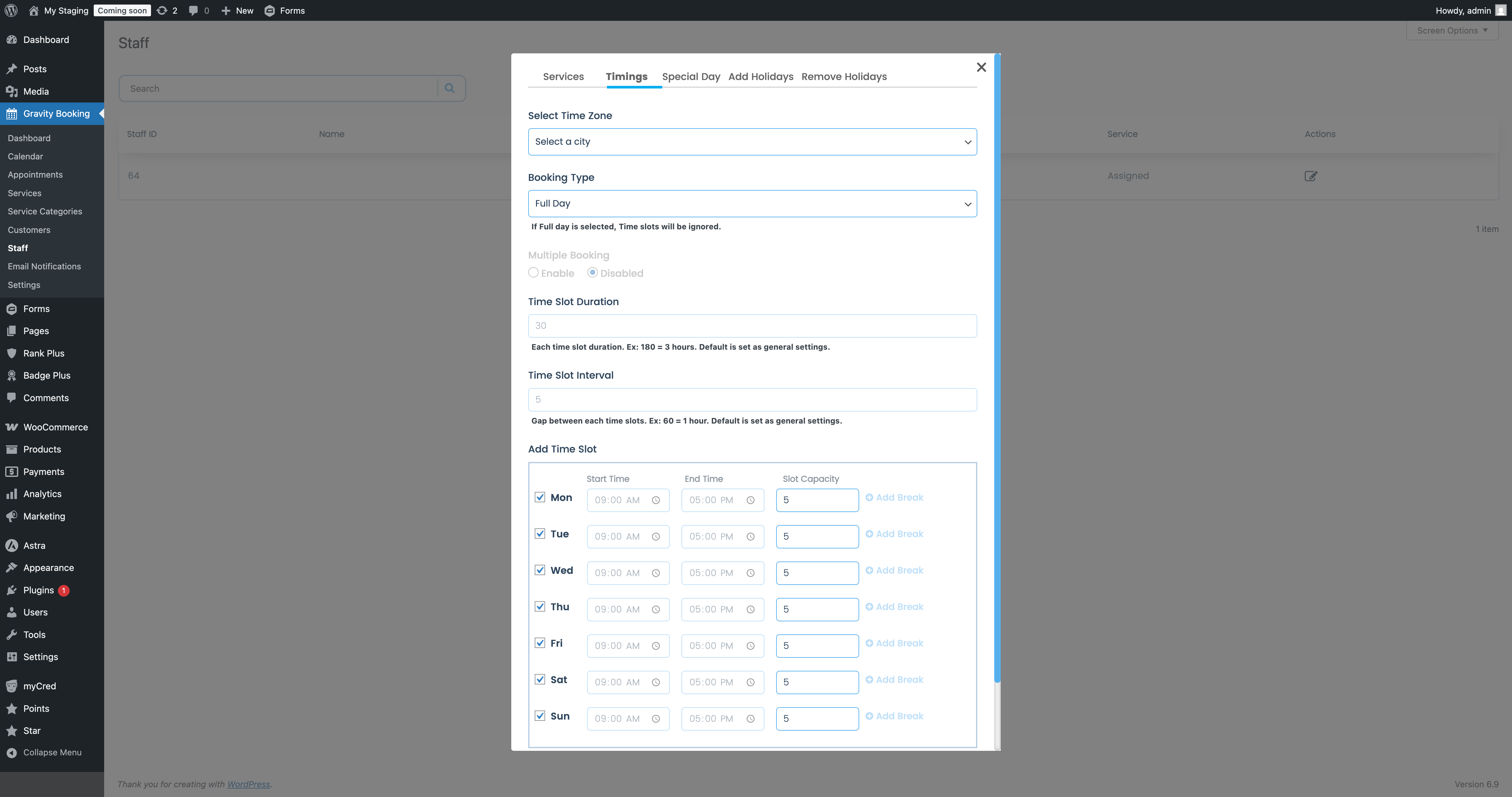Click the staff search magnifier icon
This screenshot has width=1512, height=797.
coord(450,88)
